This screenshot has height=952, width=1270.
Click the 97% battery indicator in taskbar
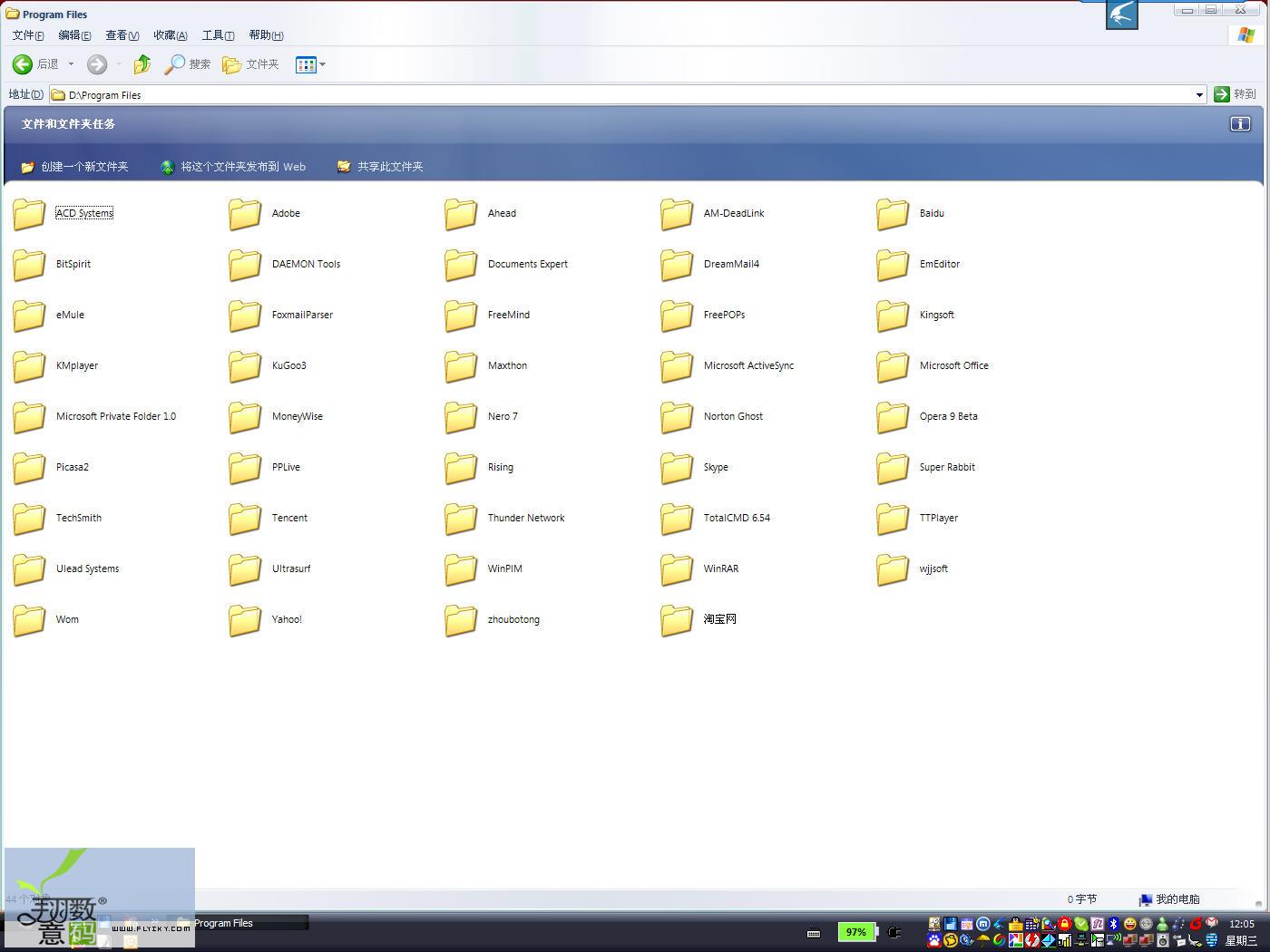(856, 932)
